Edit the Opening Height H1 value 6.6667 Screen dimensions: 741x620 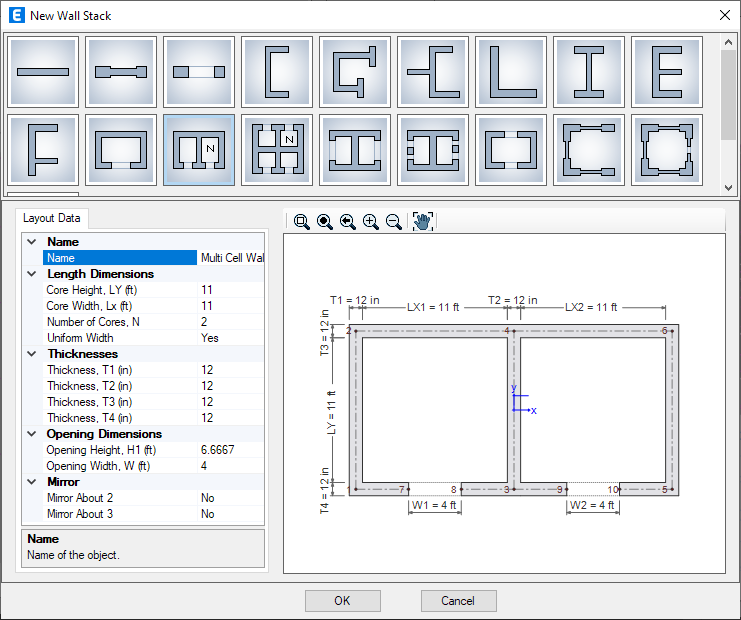click(x=231, y=450)
